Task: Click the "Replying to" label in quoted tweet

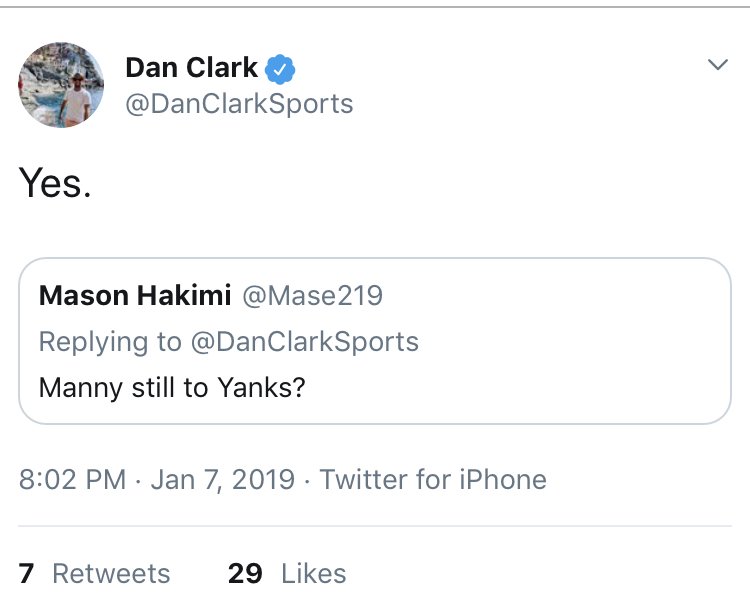Action: 110,341
